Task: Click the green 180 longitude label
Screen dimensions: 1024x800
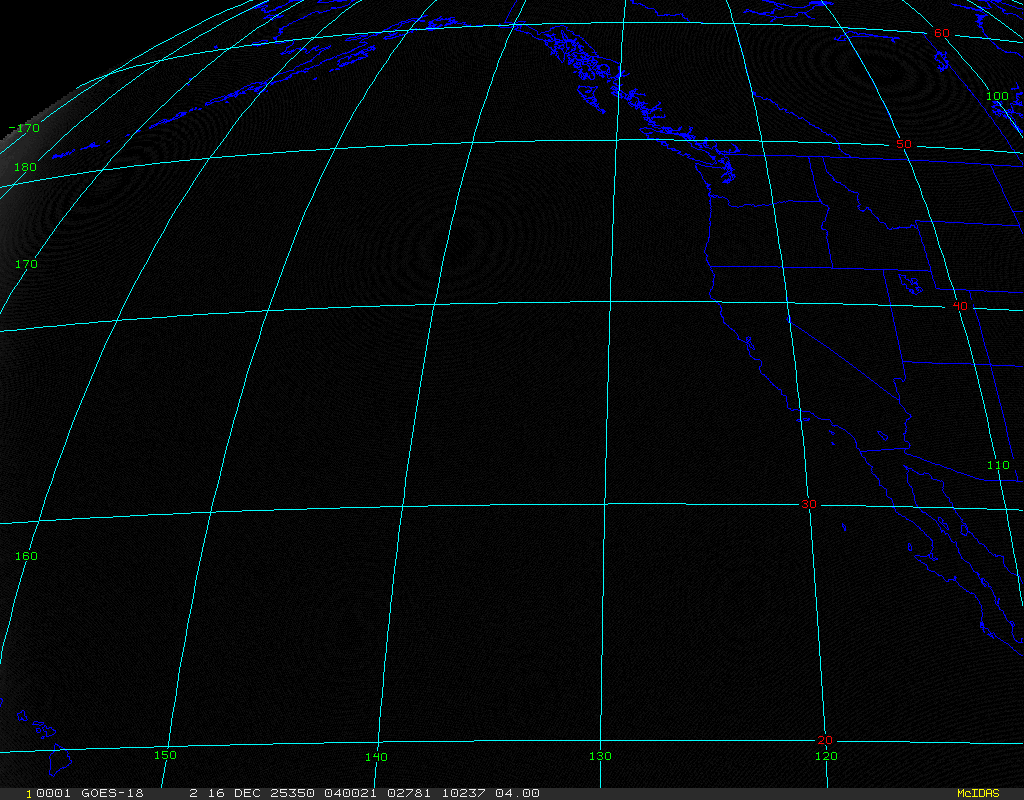Action: coord(25,167)
